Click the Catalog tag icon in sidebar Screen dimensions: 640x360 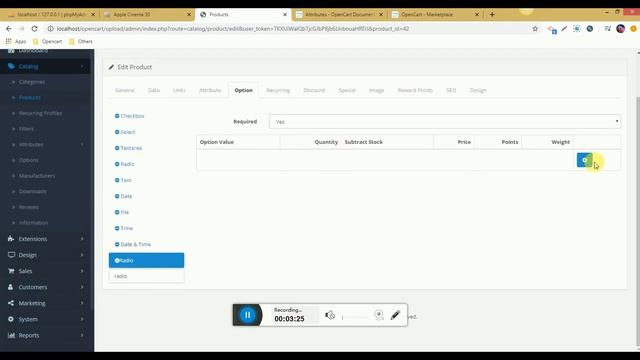tap(11, 66)
